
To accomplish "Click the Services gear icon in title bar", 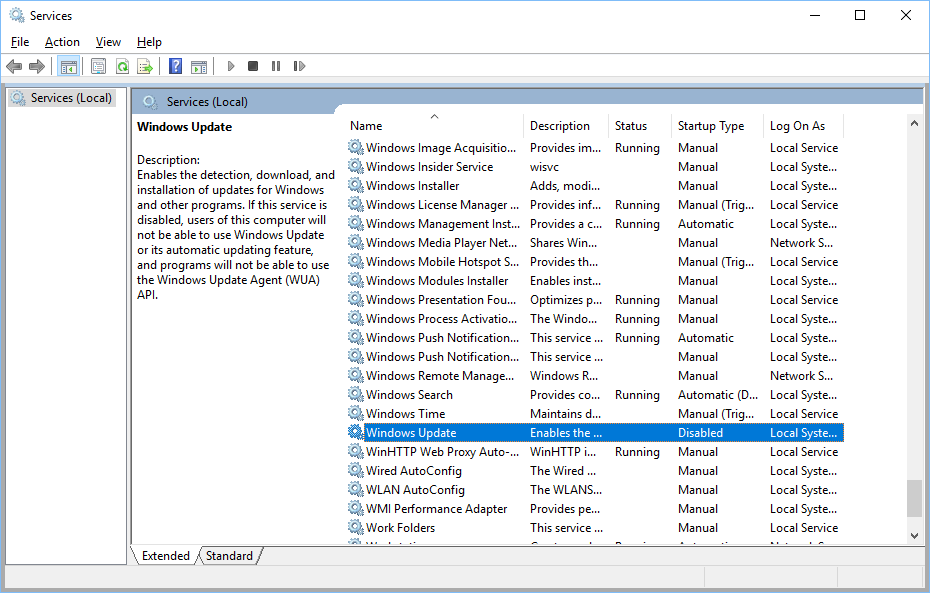I will [17, 15].
